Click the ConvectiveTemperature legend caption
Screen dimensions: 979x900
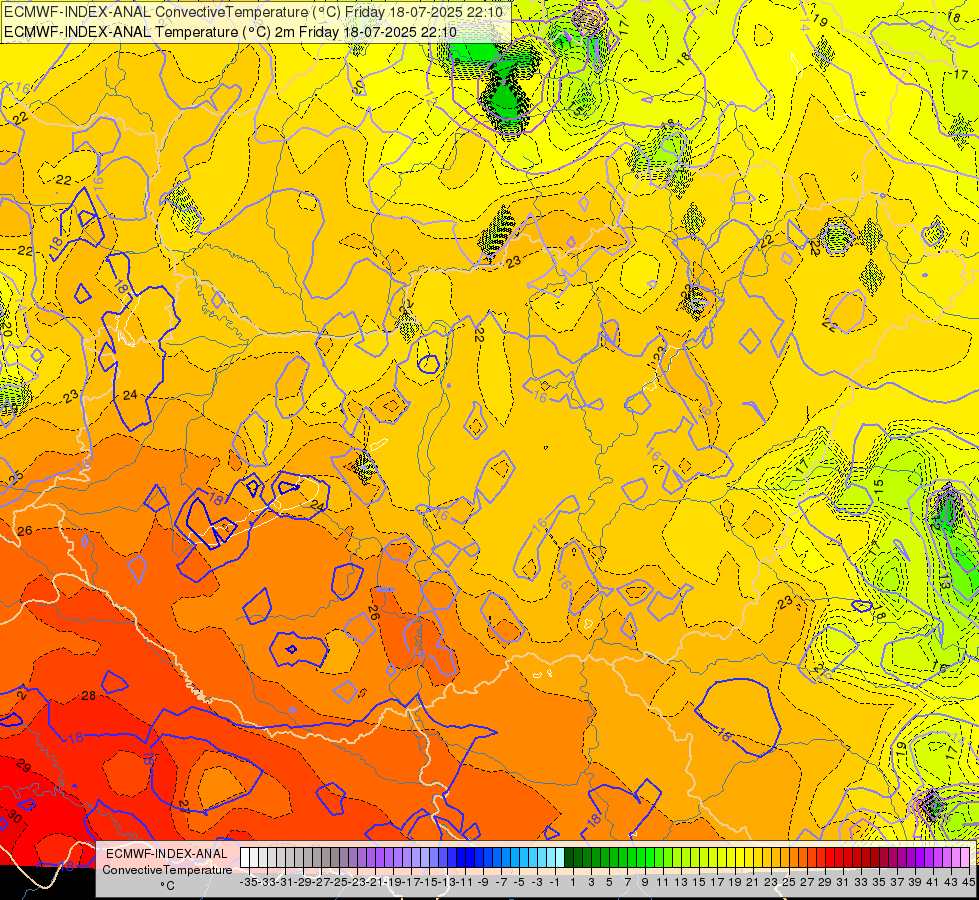167,869
